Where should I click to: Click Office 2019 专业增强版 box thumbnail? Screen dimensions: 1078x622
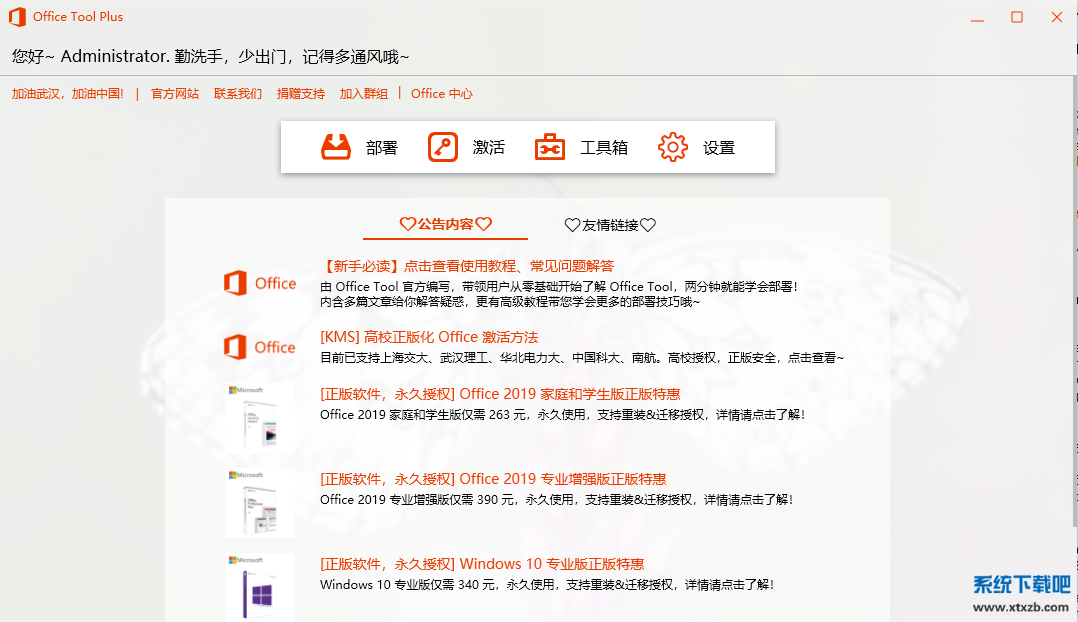[260, 503]
